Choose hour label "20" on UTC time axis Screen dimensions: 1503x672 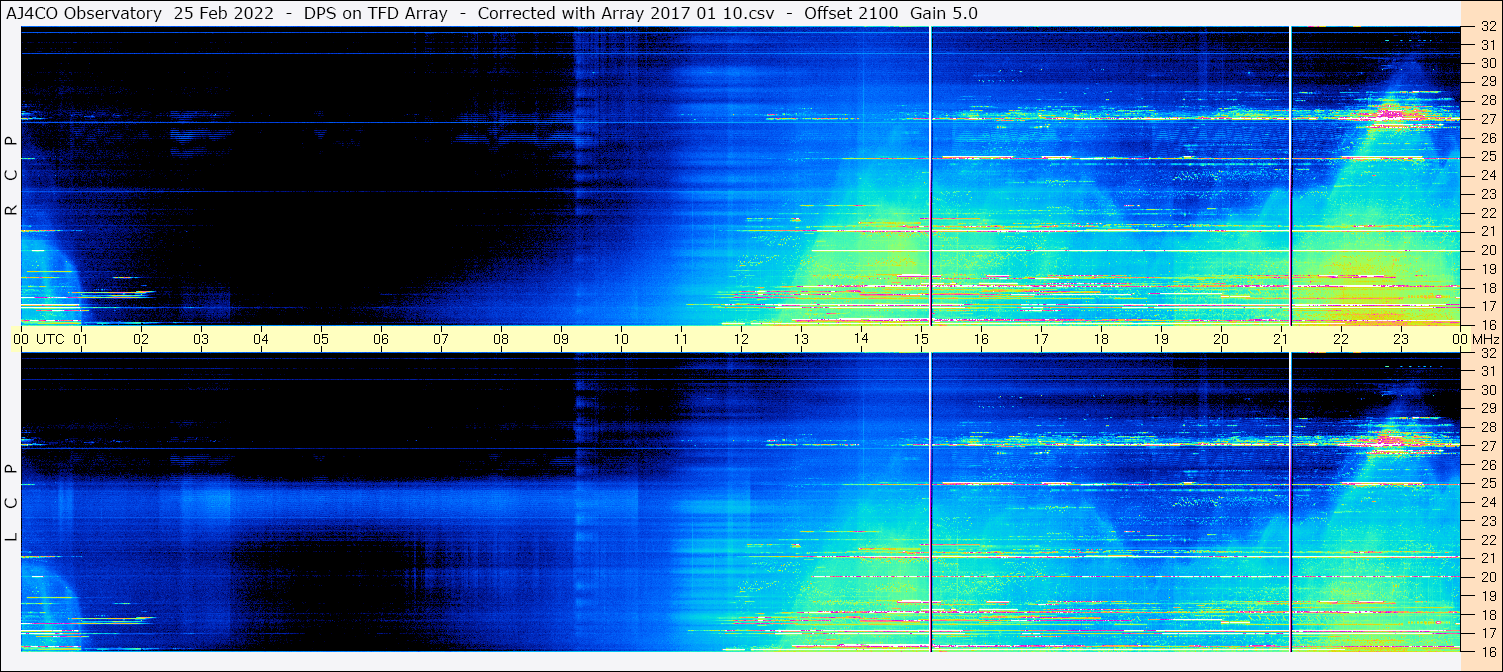1221,339
